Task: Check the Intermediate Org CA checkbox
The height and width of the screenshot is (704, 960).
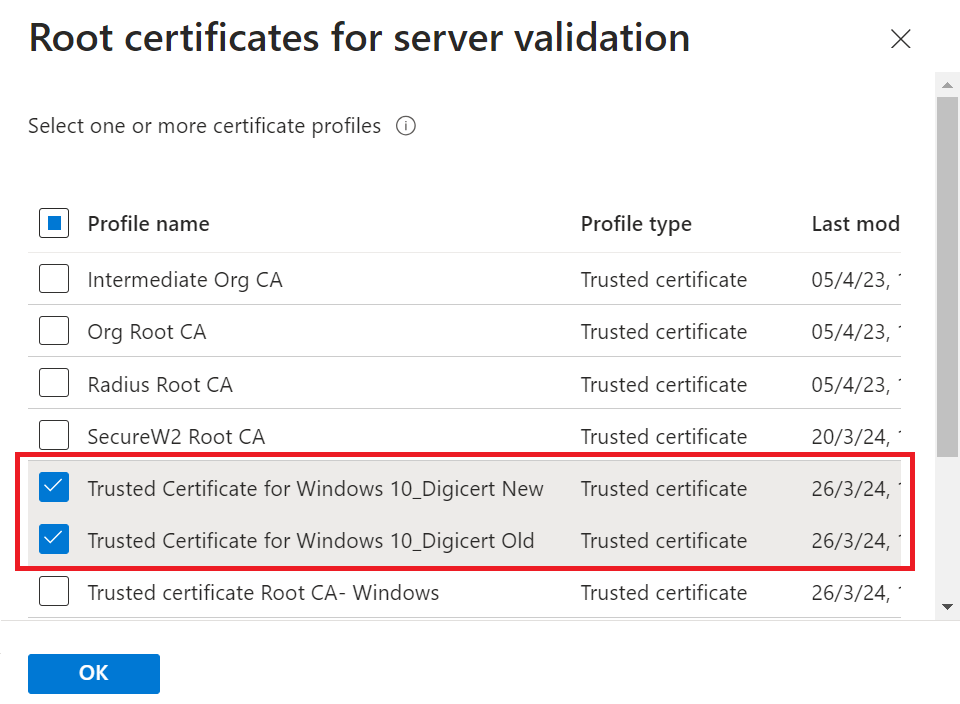Action: click(x=54, y=279)
